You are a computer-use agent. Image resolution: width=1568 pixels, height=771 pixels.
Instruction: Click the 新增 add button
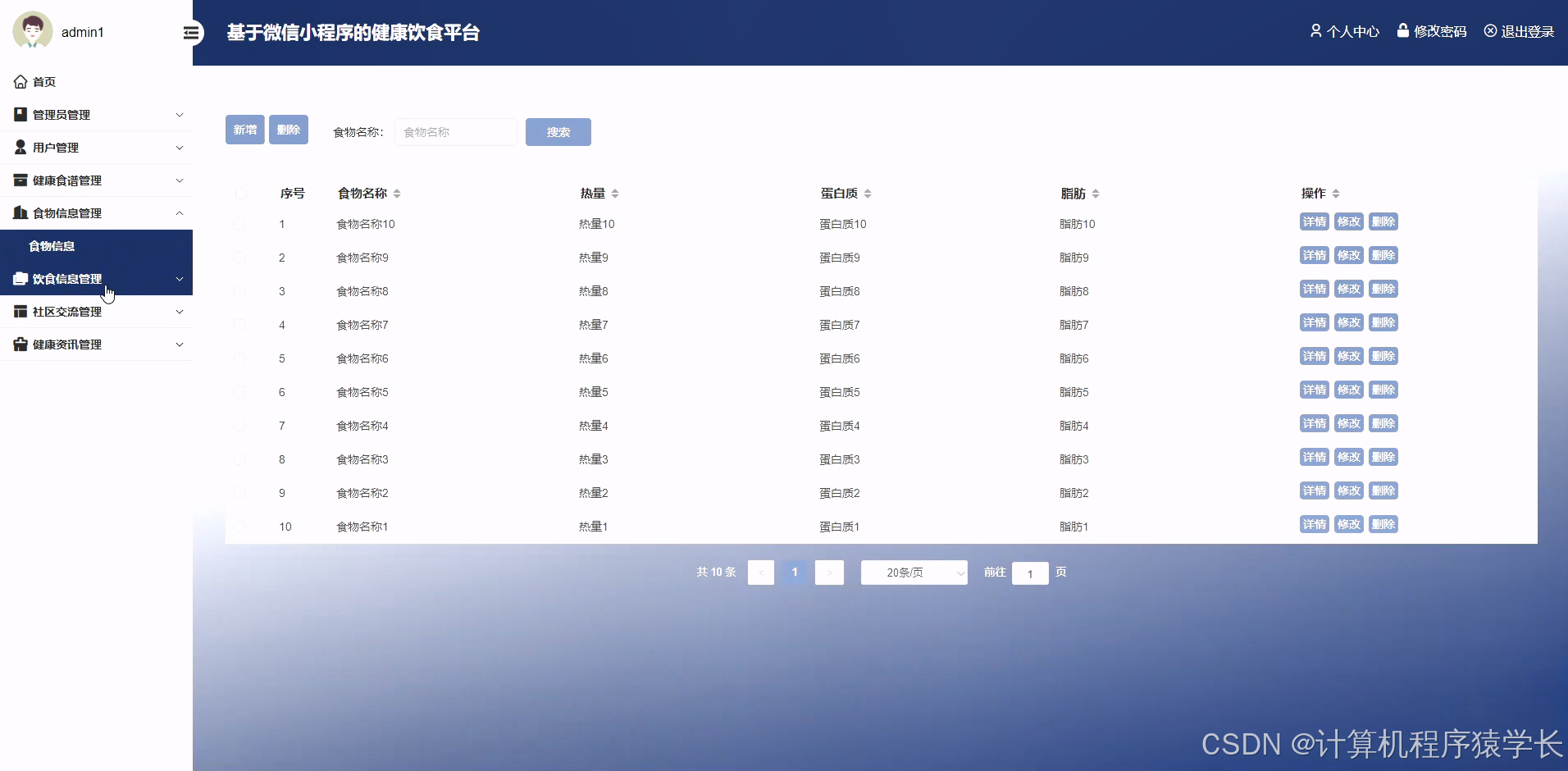click(x=244, y=129)
